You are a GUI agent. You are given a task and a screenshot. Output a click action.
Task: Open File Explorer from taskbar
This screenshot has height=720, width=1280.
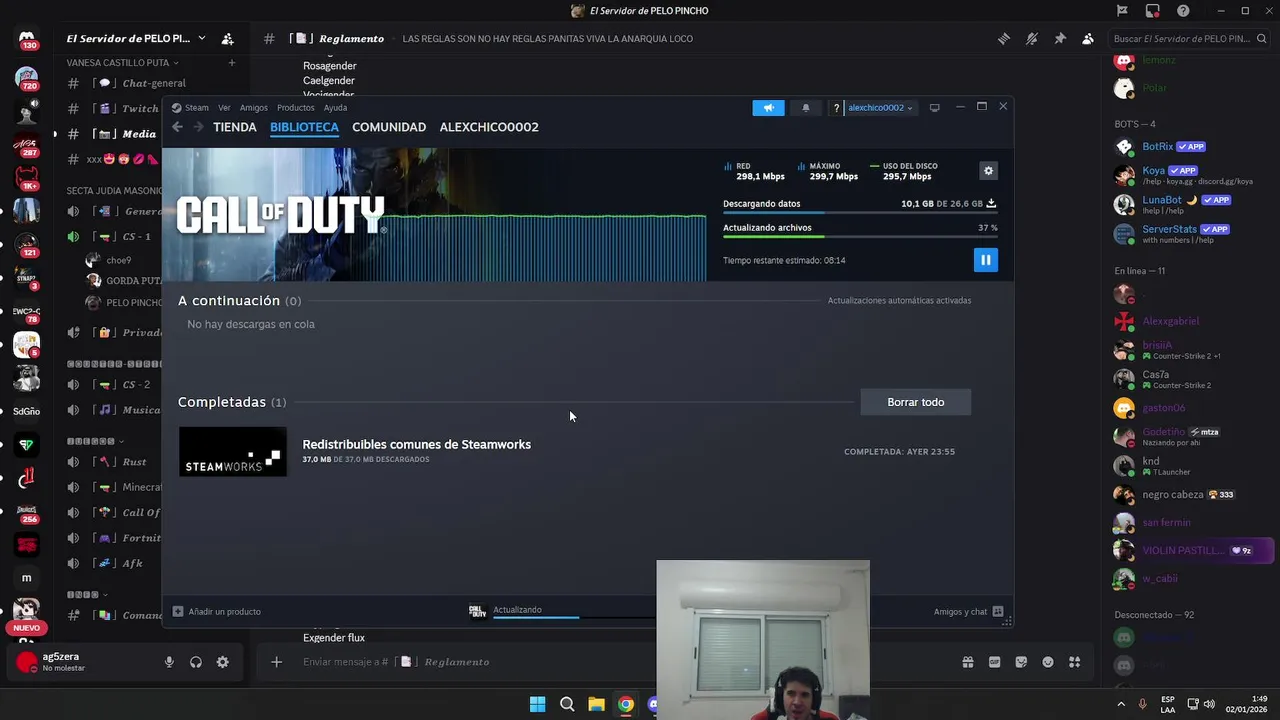click(x=596, y=704)
